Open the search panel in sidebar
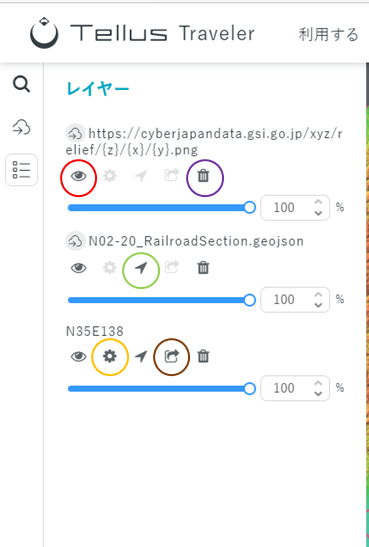369x547 pixels. [22, 85]
